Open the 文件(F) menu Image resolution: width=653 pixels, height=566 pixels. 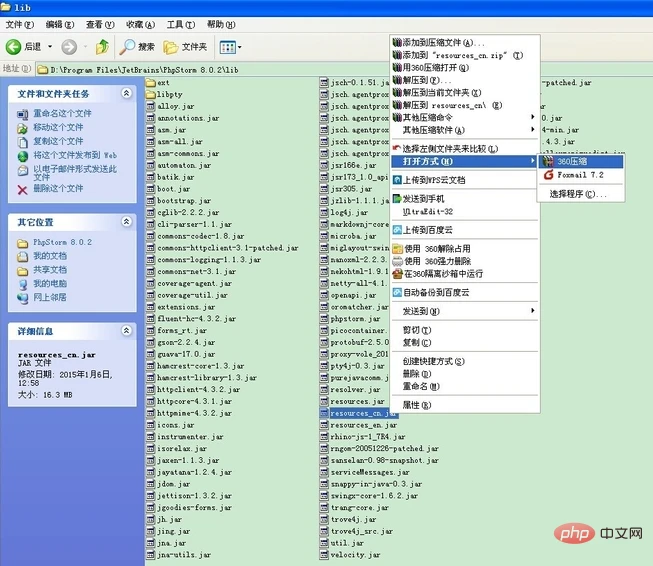tap(19, 25)
